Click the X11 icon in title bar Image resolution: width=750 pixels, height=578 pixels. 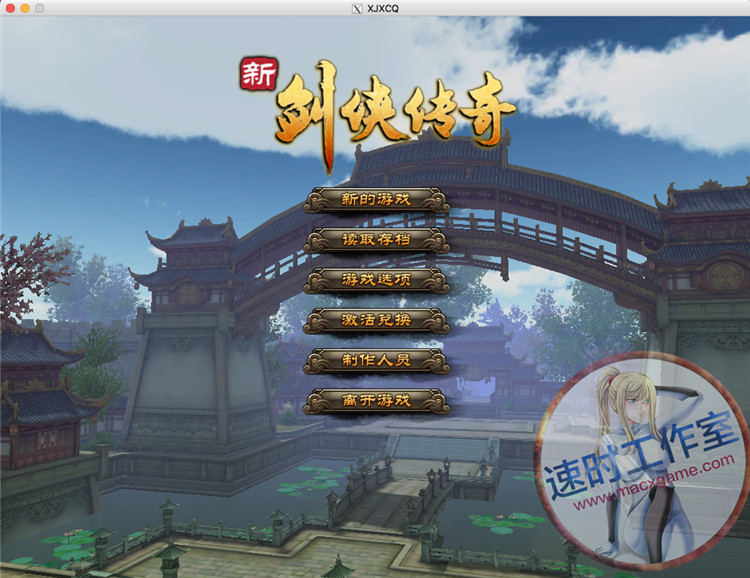(x=357, y=9)
